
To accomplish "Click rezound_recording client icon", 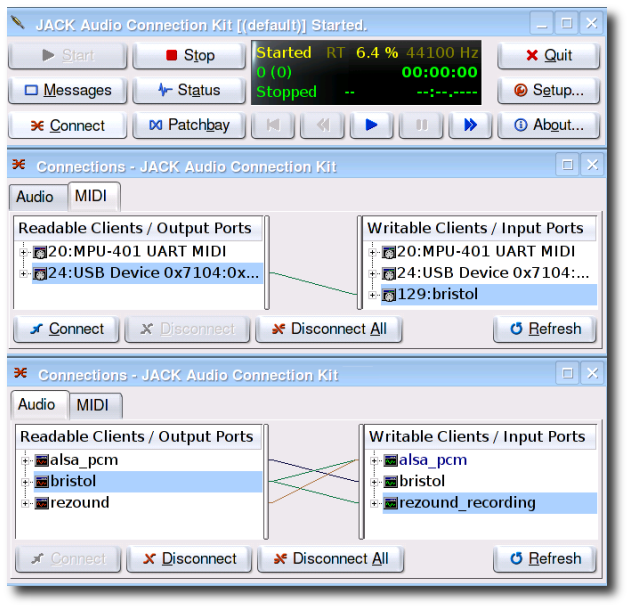I will [x=391, y=503].
